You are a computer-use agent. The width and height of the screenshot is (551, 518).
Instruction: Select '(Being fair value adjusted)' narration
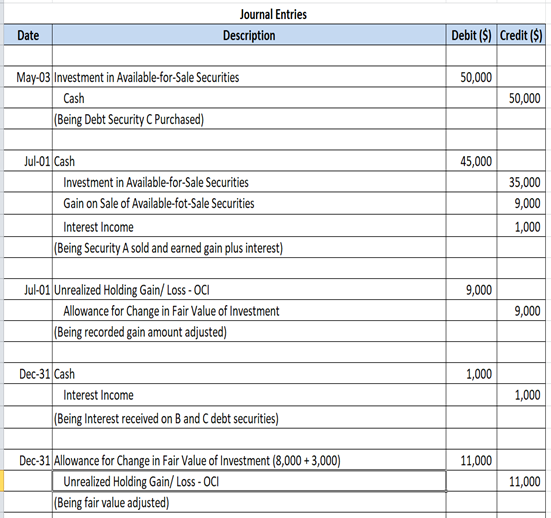pos(249,502)
